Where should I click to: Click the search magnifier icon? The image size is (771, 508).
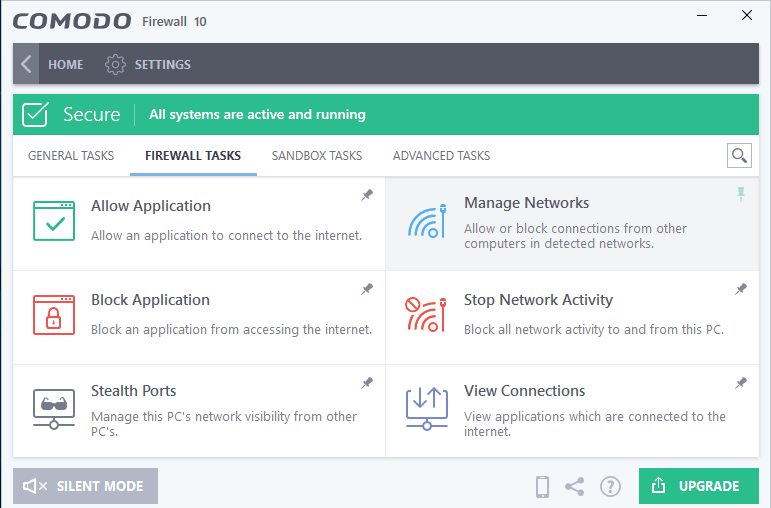click(739, 155)
